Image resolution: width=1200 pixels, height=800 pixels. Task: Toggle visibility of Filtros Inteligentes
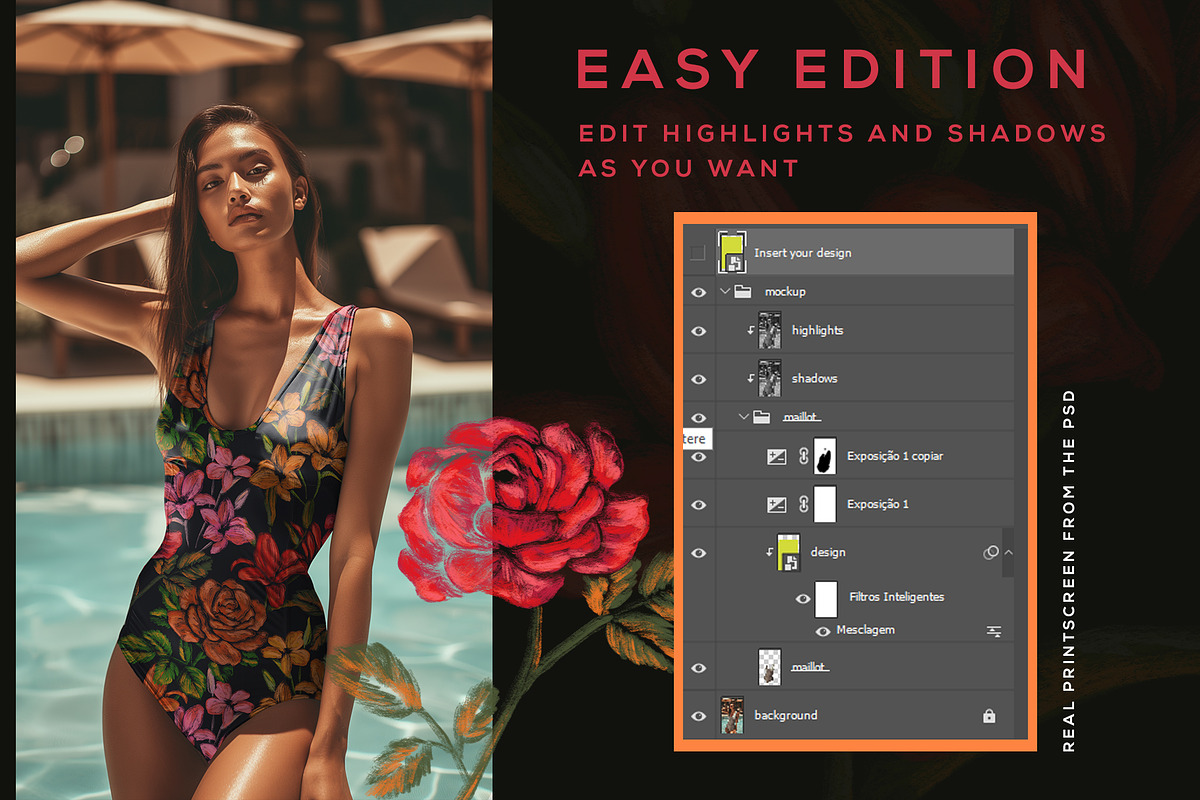point(802,598)
